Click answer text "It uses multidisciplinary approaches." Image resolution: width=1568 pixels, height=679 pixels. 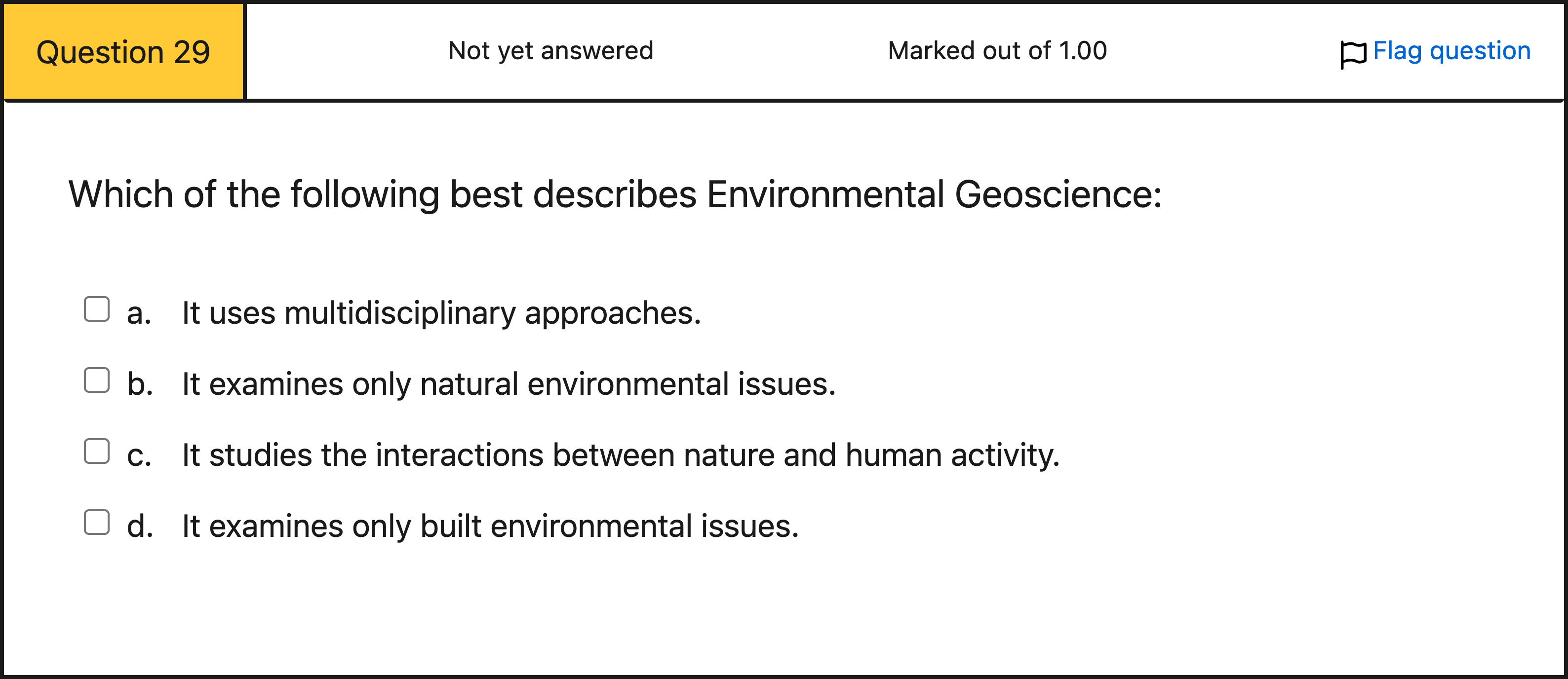441,313
